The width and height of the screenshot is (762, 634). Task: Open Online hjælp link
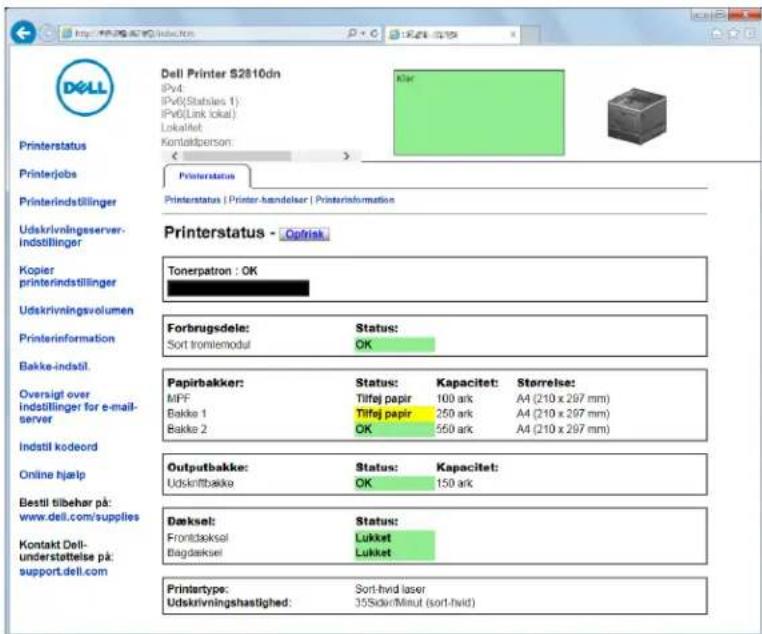click(x=52, y=475)
